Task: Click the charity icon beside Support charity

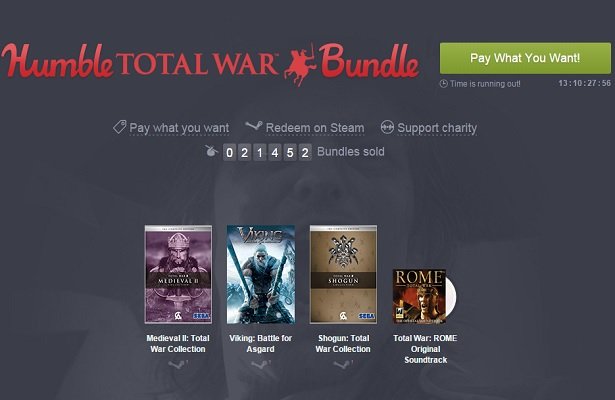Action: 387,127
